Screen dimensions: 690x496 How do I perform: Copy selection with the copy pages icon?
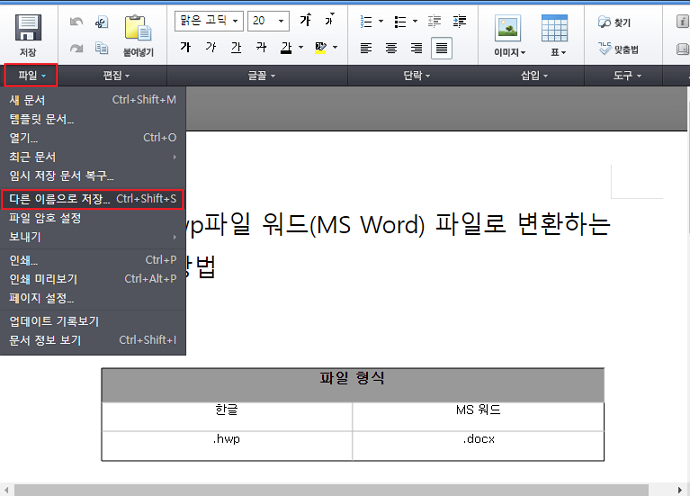tap(102, 48)
